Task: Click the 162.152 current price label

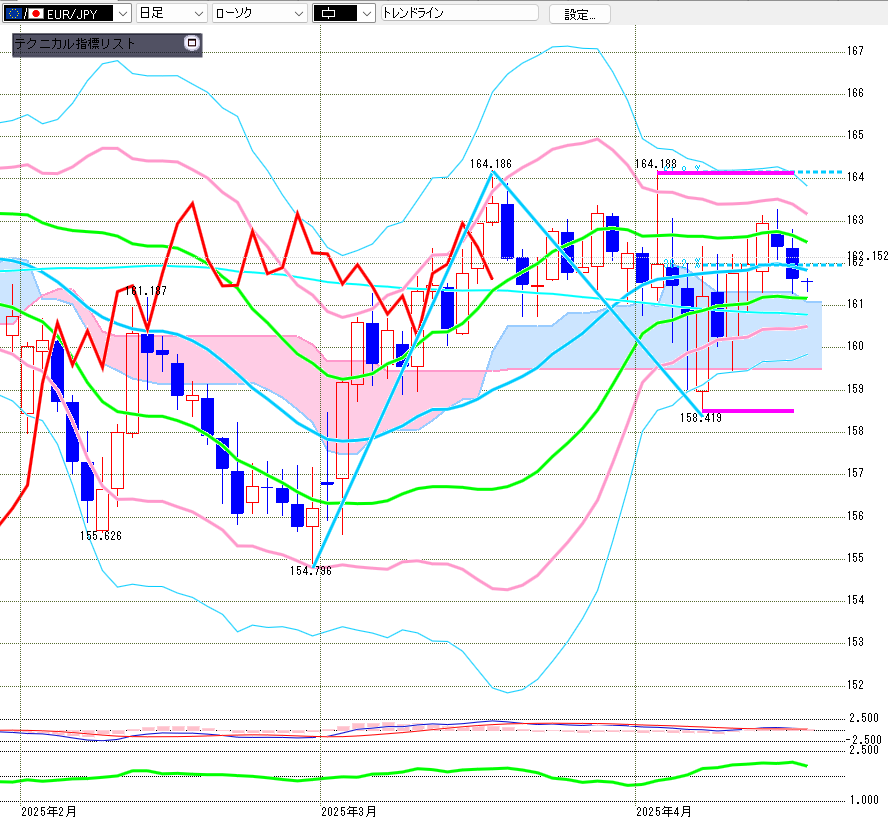Action: (867, 256)
